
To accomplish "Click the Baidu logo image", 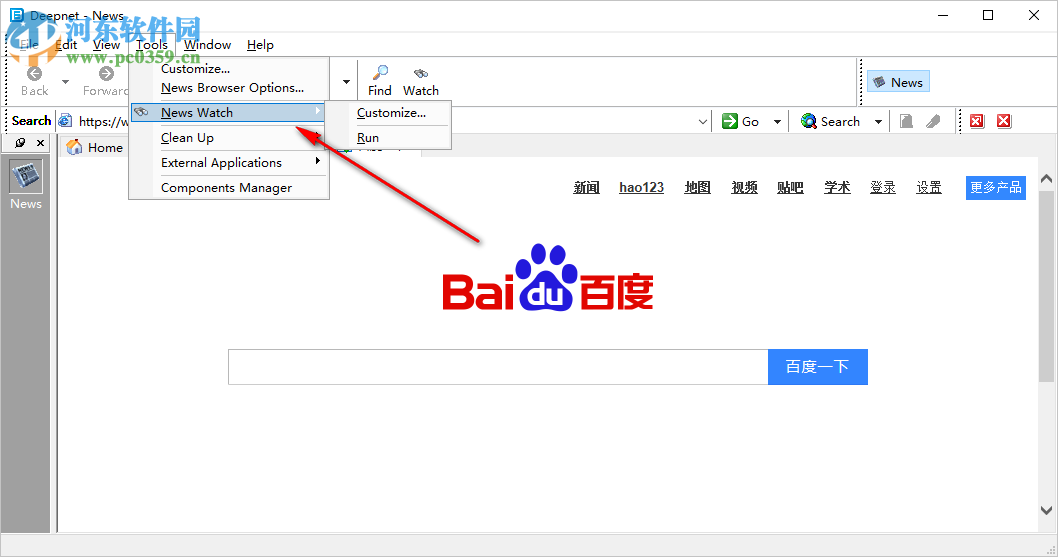I will pos(547,277).
